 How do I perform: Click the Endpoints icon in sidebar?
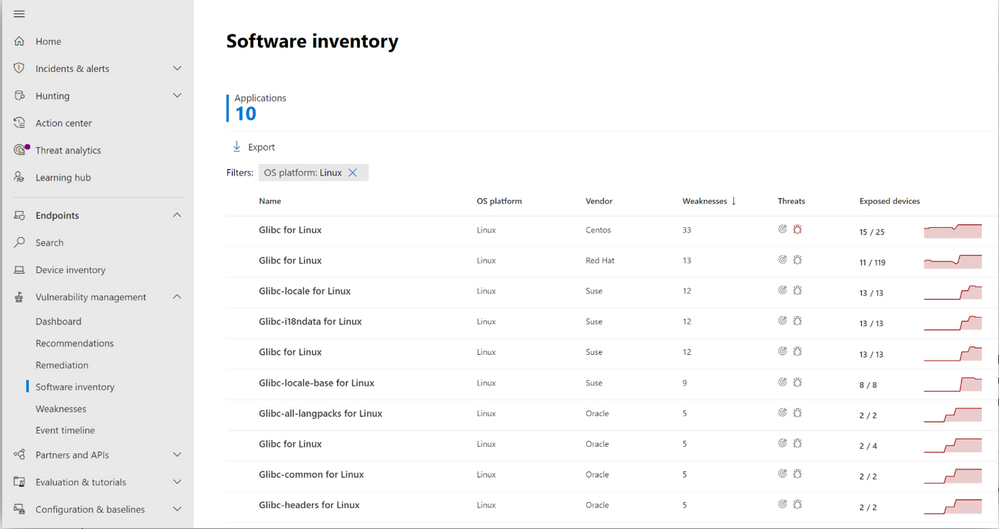pyautogui.click(x=19, y=215)
